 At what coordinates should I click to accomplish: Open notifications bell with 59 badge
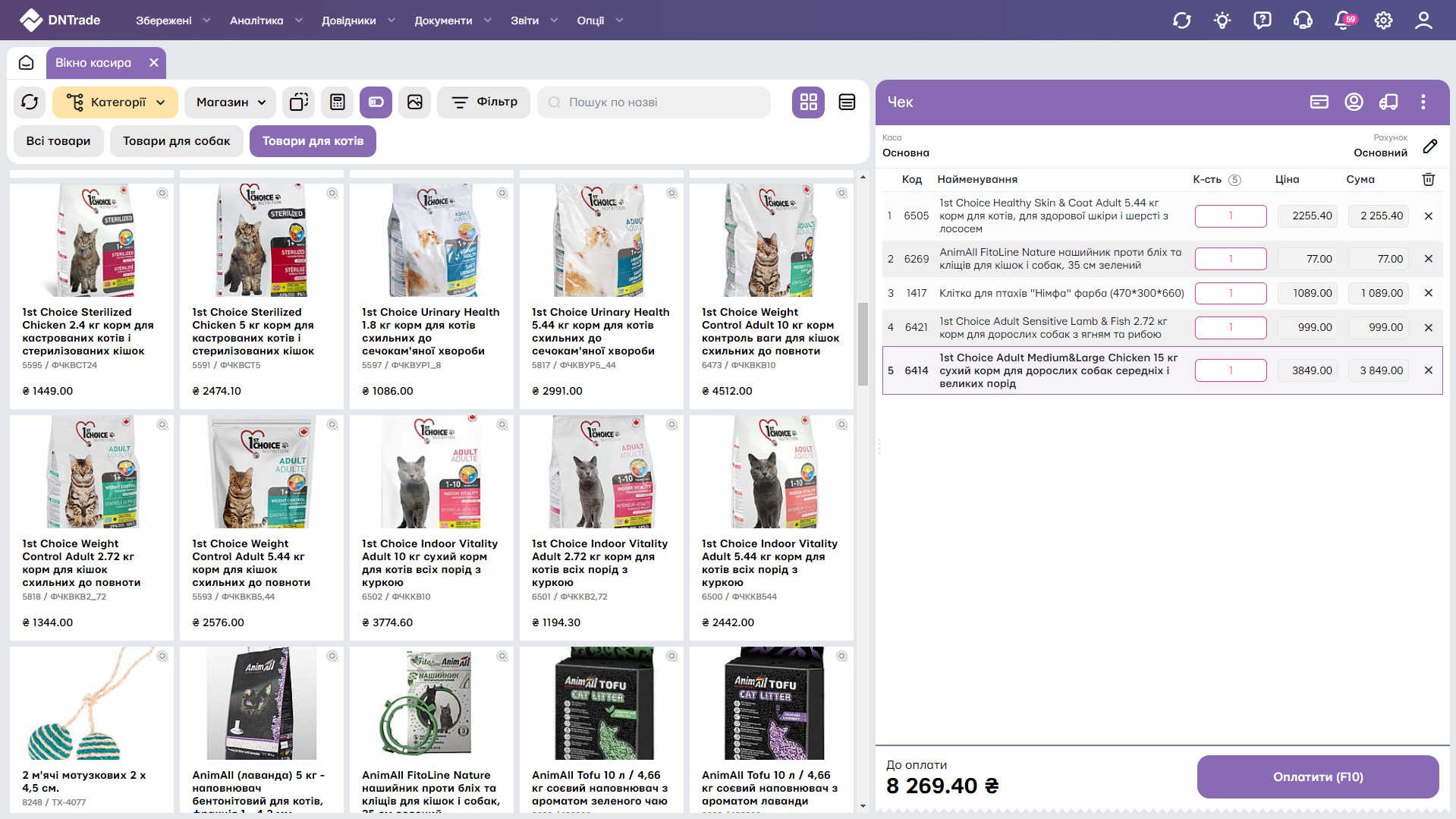tap(1344, 20)
